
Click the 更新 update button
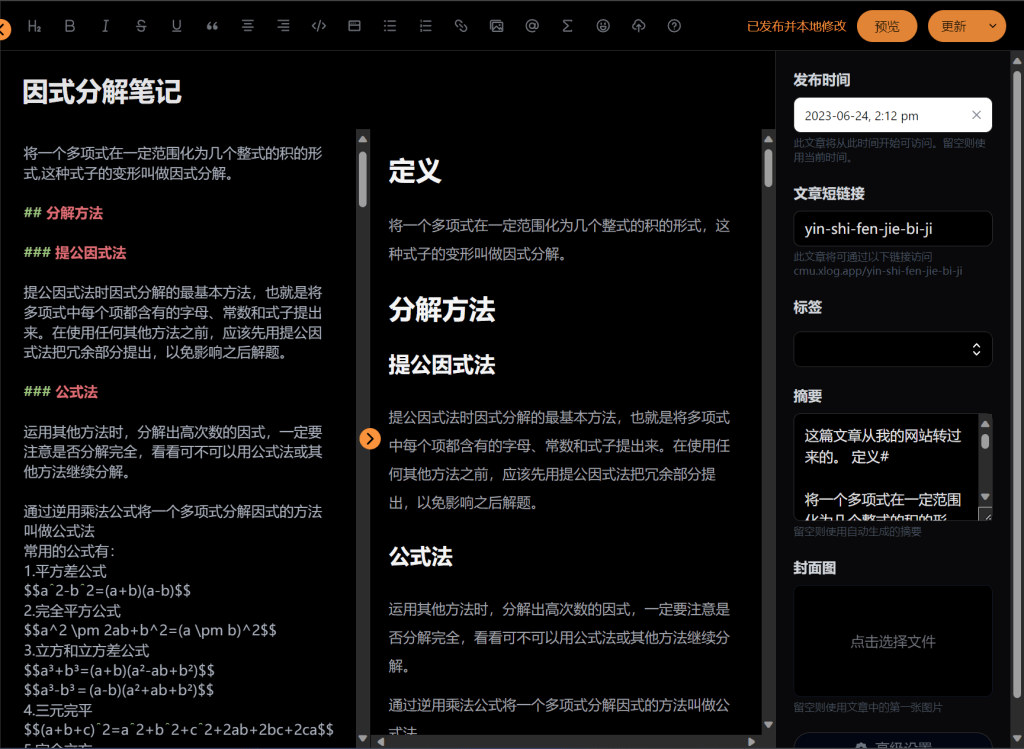point(953,26)
